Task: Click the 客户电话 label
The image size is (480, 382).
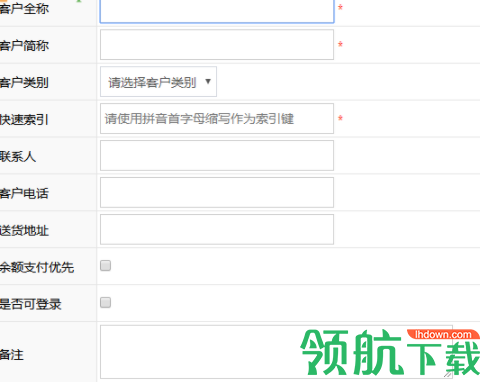Action: pyautogui.click(x=24, y=193)
